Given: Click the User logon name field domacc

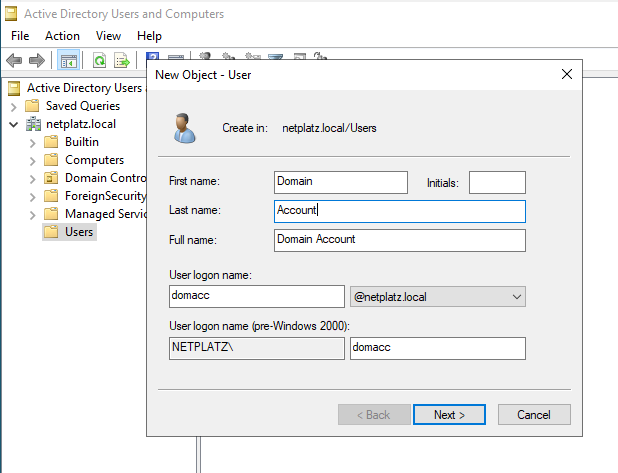Looking at the screenshot, I should point(257,296).
